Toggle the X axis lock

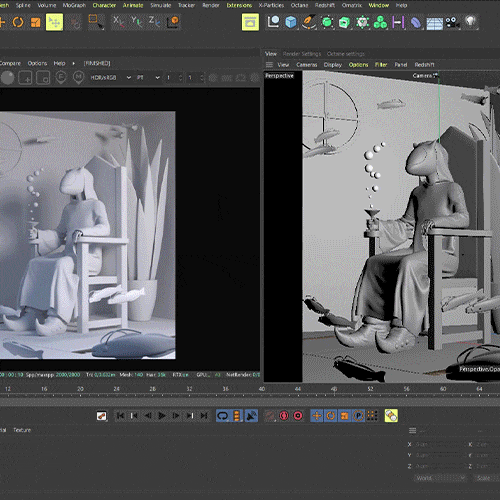118,22
